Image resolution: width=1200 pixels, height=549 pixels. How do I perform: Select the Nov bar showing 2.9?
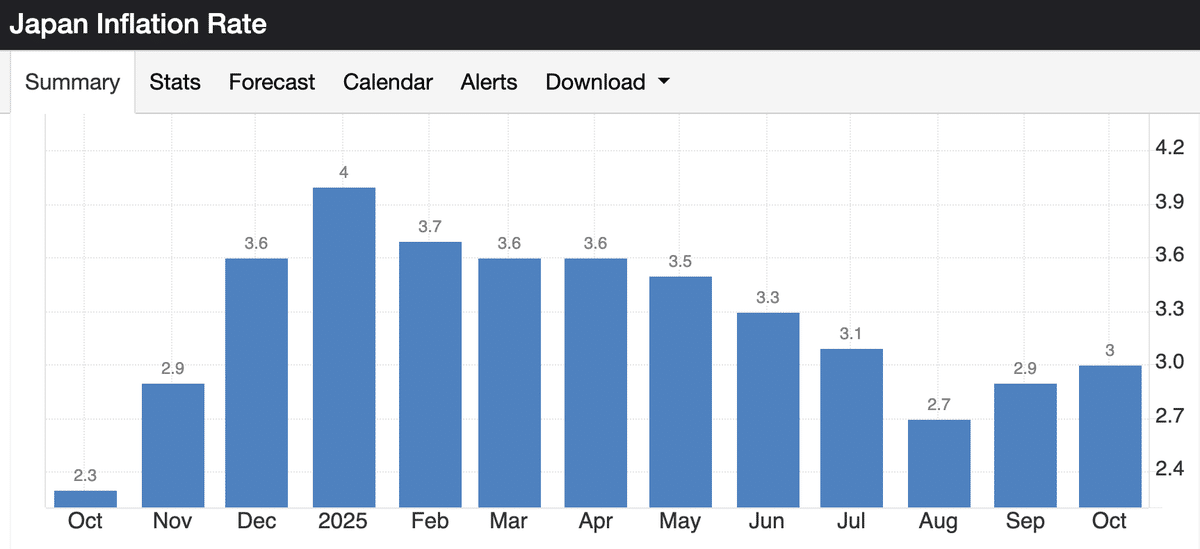click(x=173, y=445)
